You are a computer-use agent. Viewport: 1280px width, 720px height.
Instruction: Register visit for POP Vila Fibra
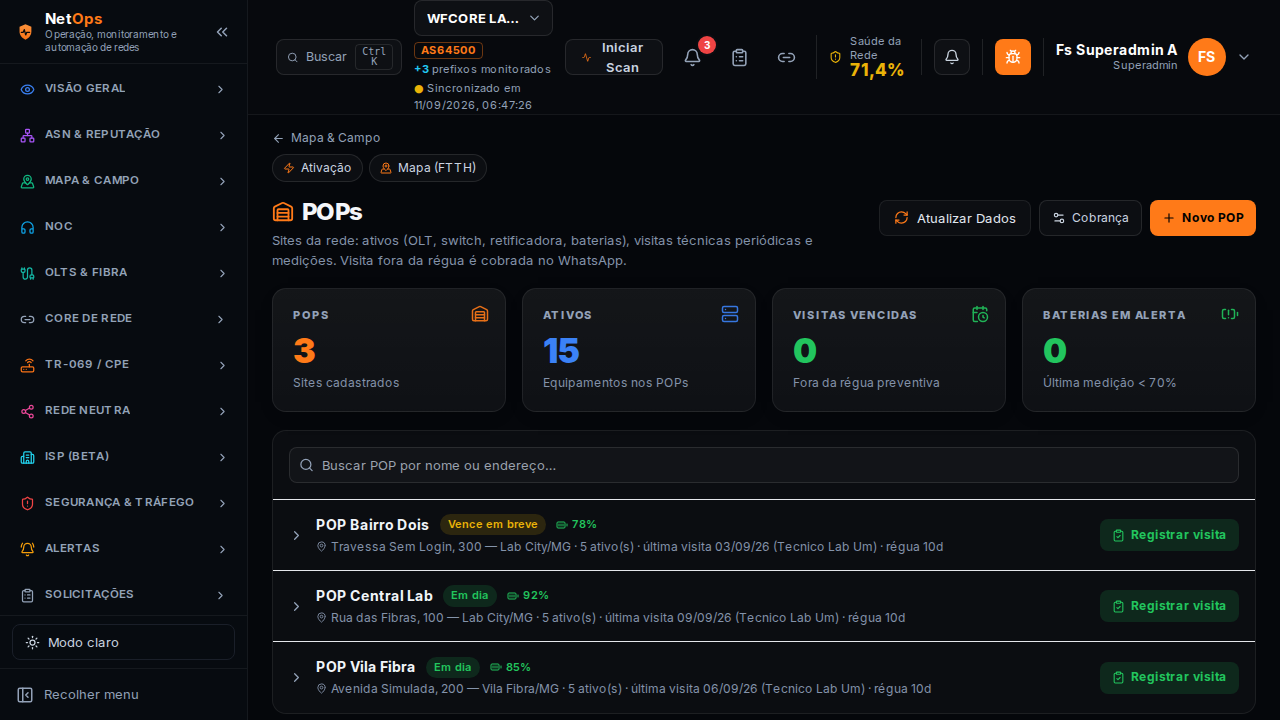pos(1169,677)
